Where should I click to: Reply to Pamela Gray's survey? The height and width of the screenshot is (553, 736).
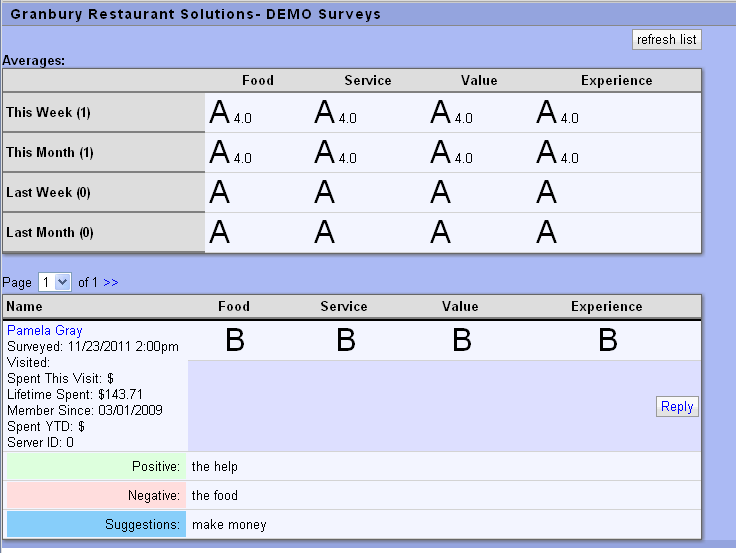(677, 407)
